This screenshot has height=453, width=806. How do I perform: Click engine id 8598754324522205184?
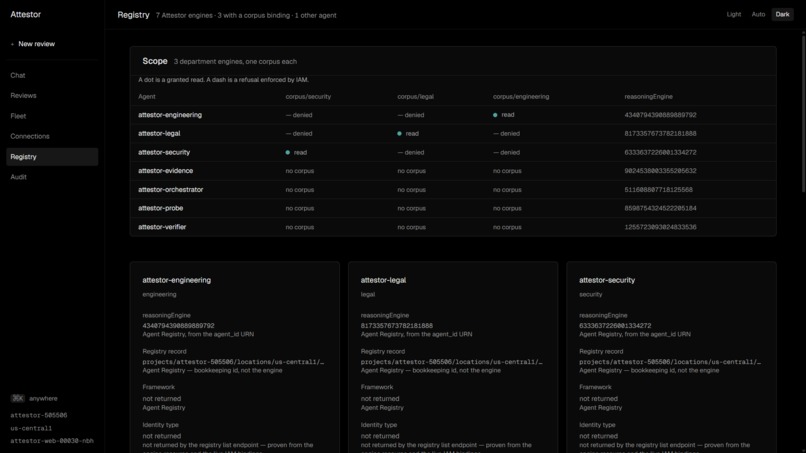(660, 208)
